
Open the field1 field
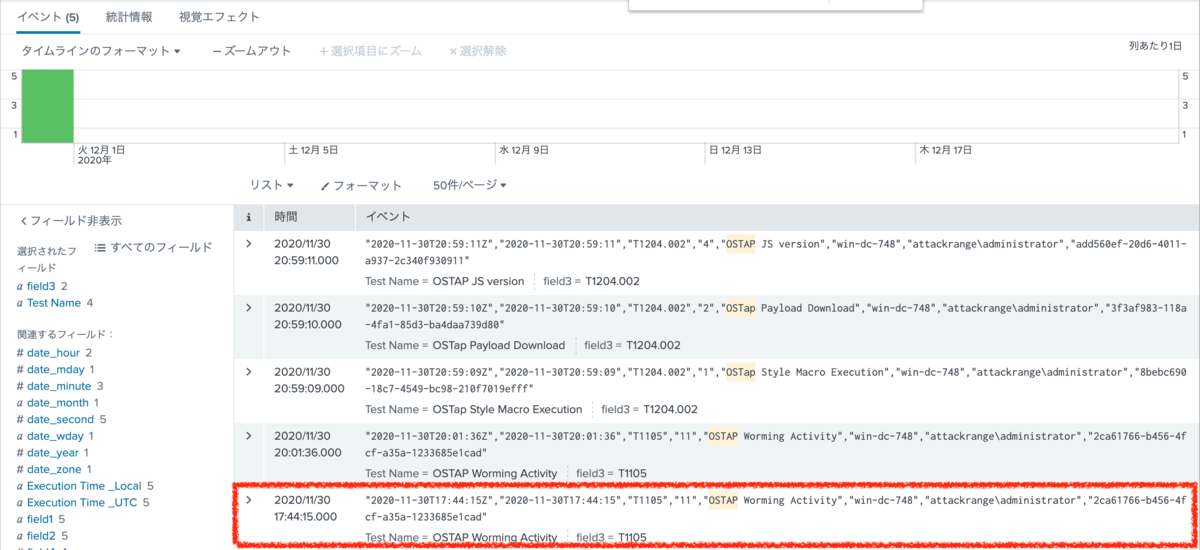tap(40, 520)
